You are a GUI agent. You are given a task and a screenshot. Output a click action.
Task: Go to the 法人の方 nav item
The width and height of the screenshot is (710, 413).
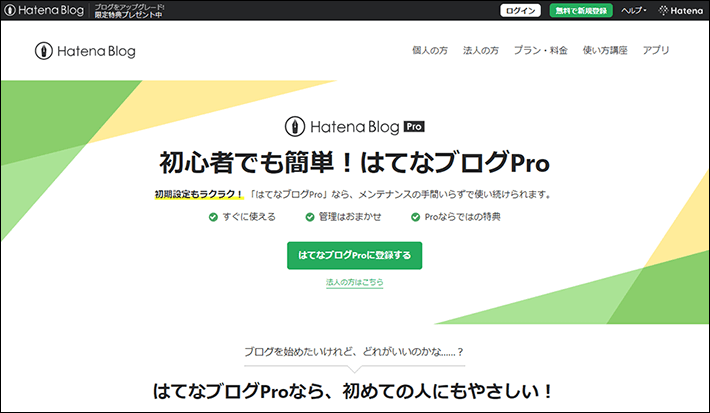480,50
